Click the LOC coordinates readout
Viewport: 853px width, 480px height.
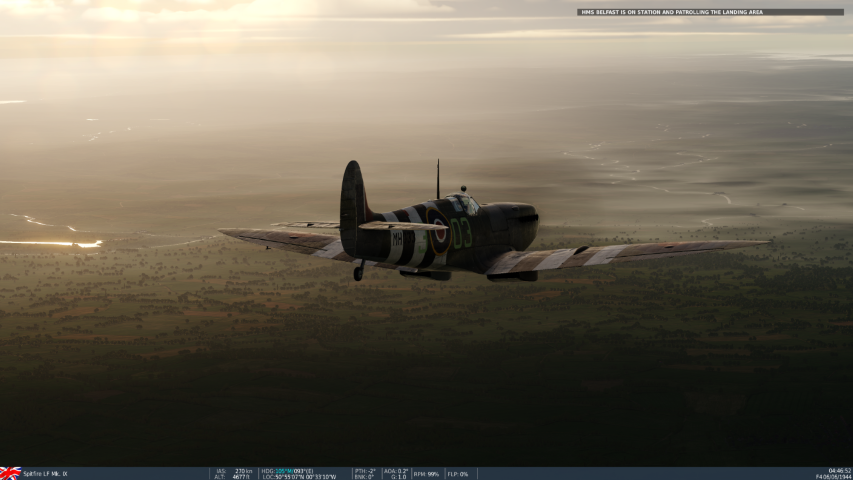coord(299,477)
